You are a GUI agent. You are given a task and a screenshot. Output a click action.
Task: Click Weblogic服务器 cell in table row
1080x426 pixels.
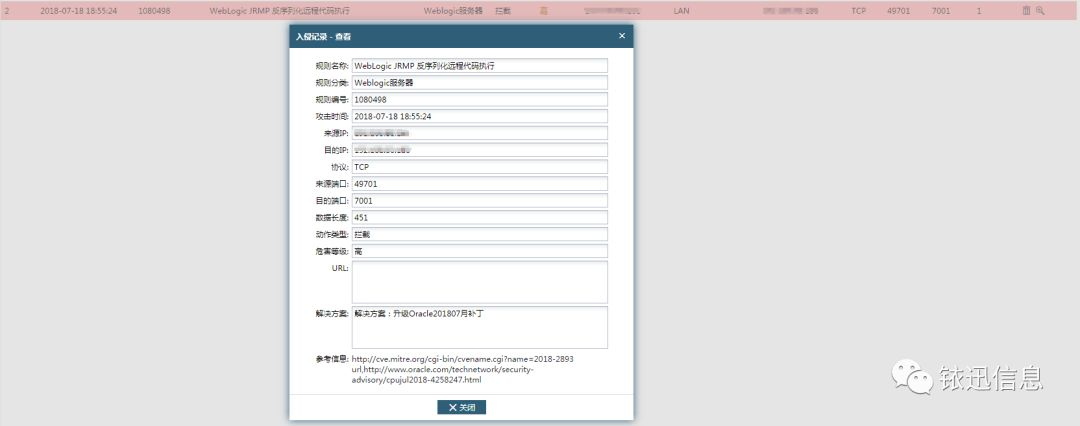[453, 11]
